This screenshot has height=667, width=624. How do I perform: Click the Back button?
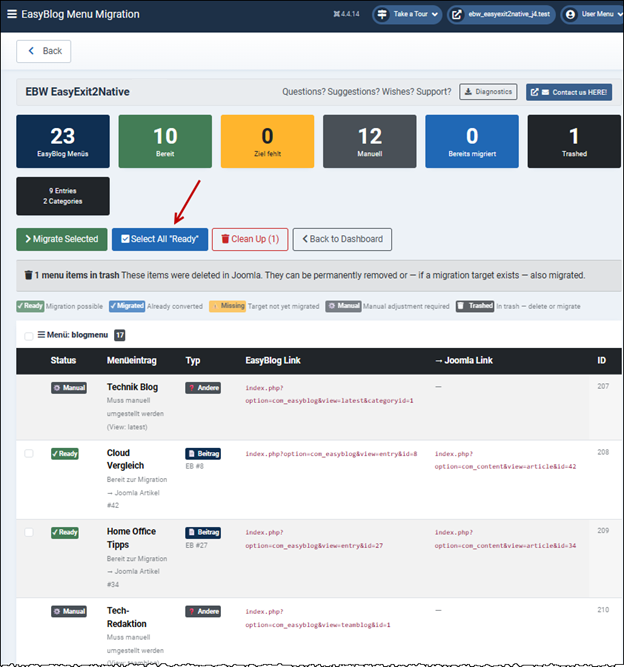44,51
